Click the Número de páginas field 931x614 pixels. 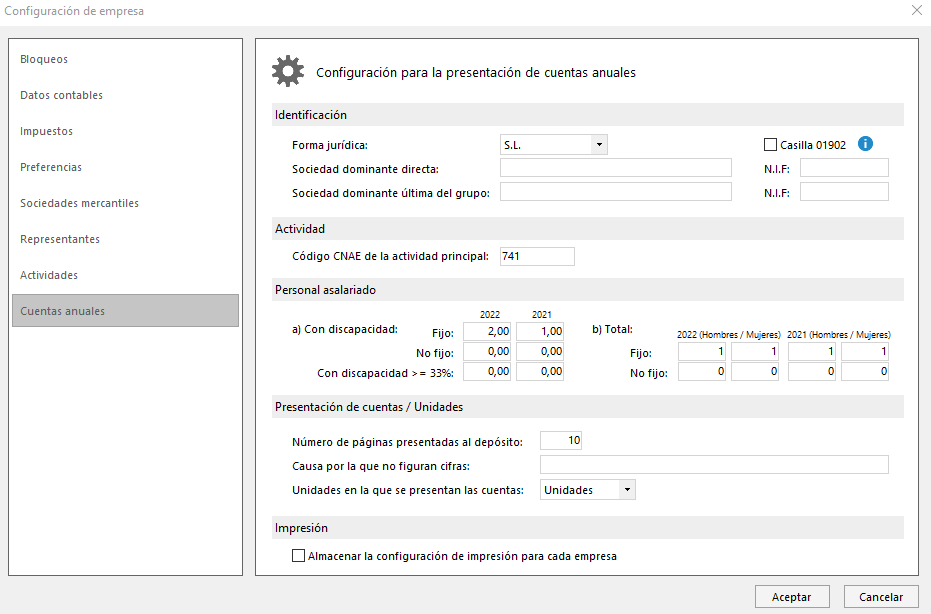tap(560, 441)
